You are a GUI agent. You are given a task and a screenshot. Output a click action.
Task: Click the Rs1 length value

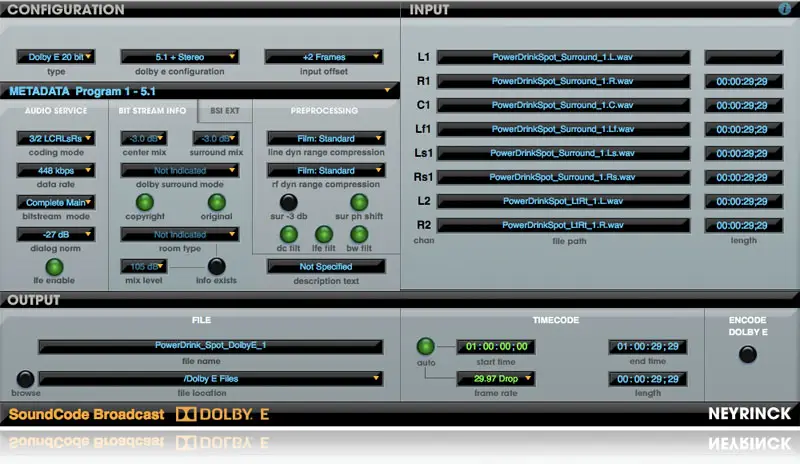(743, 177)
